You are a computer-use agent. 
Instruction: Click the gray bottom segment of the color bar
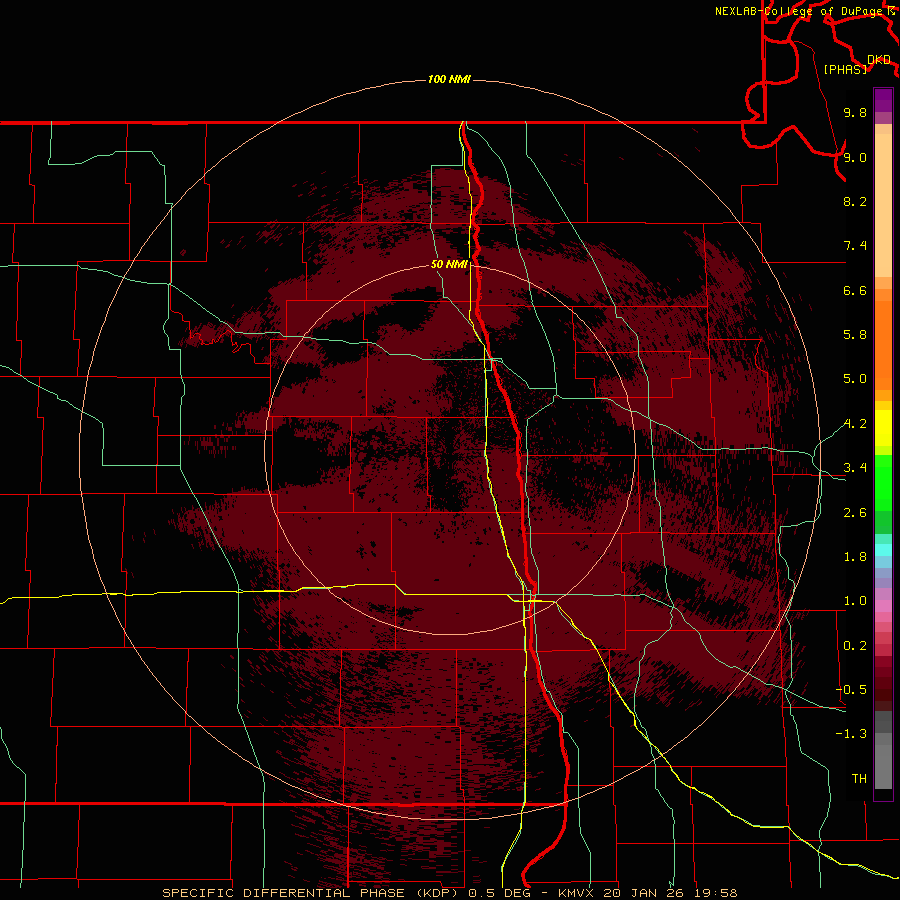(883, 761)
